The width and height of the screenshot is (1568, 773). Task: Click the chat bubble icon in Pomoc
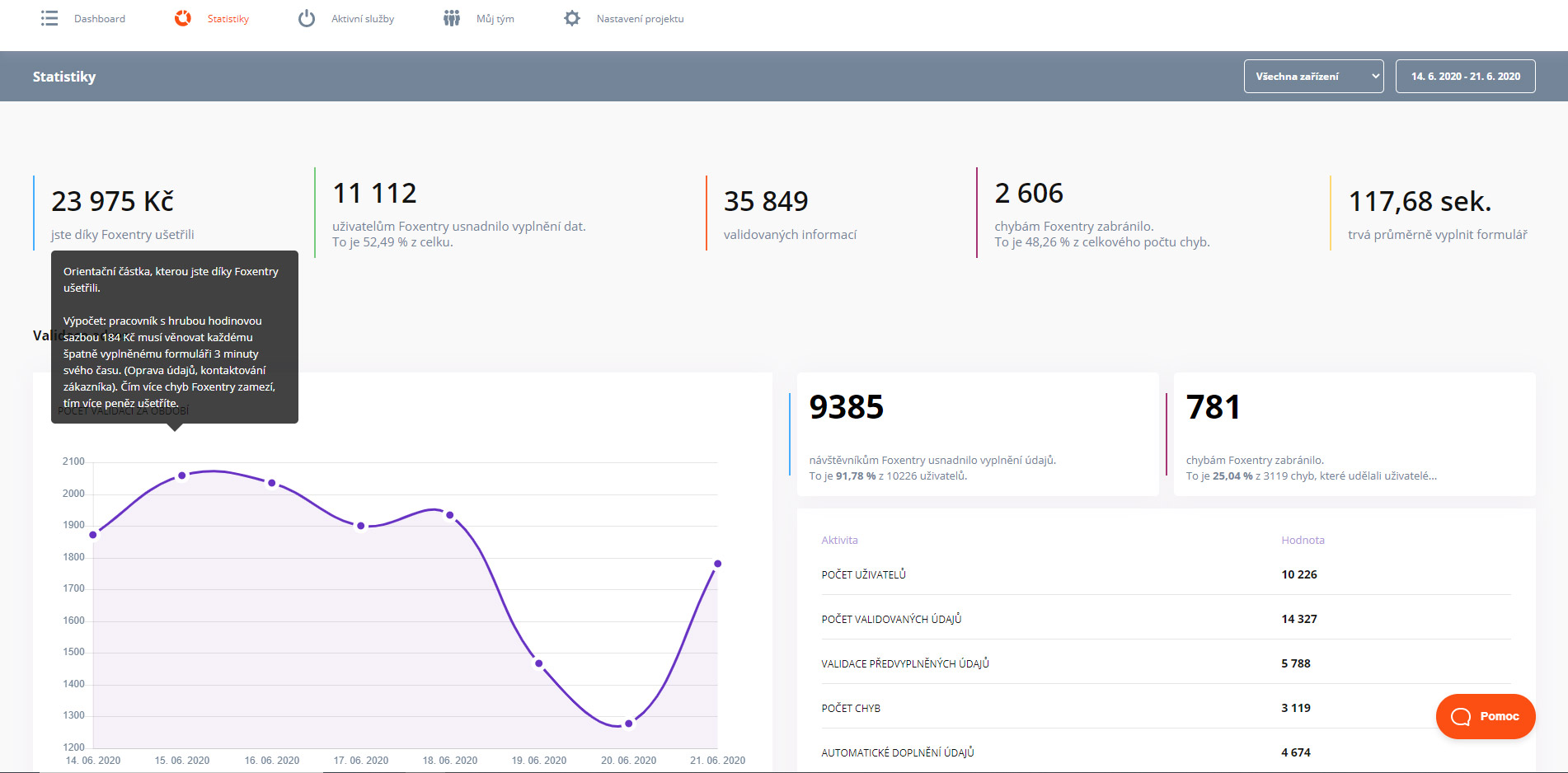(x=1461, y=716)
